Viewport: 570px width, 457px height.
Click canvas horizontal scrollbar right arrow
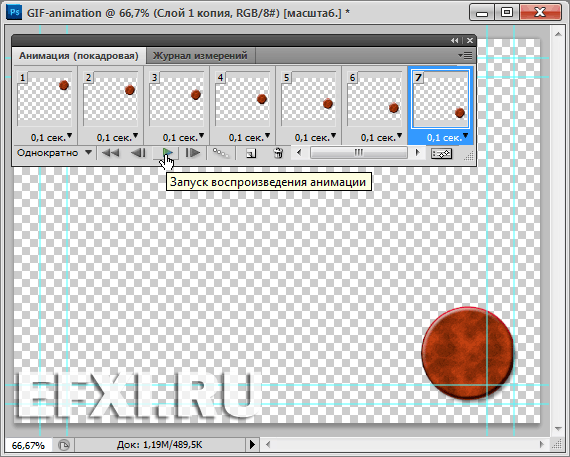(542, 444)
